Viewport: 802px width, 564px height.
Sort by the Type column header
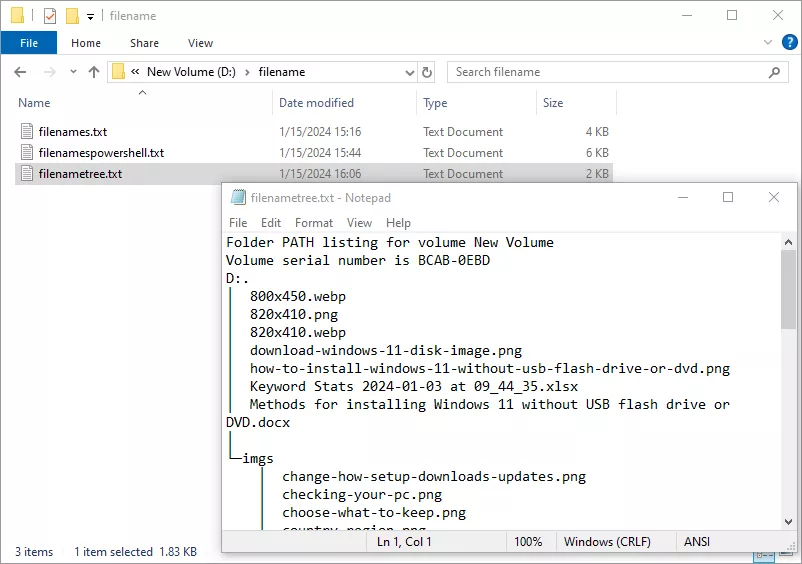[435, 103]
